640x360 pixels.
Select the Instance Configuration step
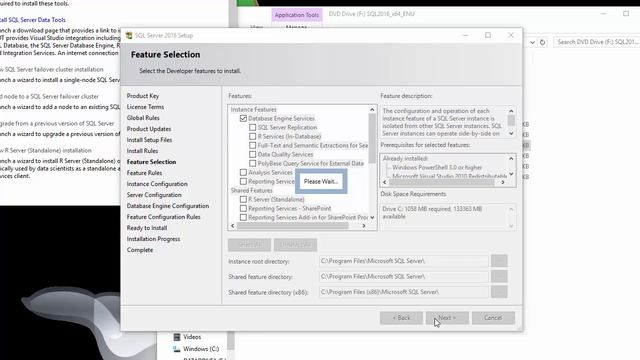pyautogui.click(x=157, y=184)
